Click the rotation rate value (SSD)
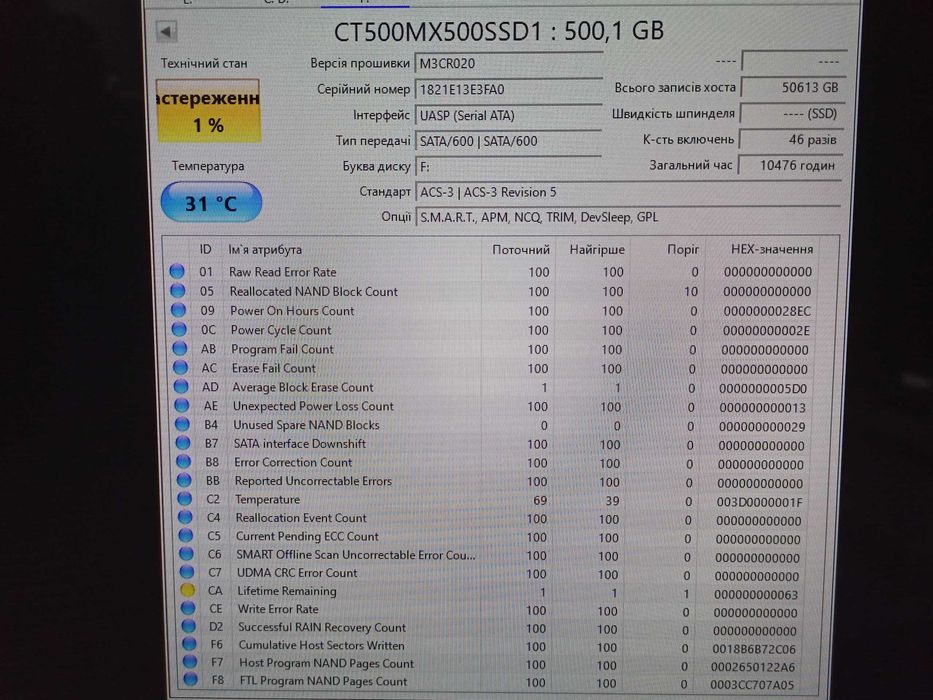The width and height of the screenshot is (933, 700). coord(792,114)
